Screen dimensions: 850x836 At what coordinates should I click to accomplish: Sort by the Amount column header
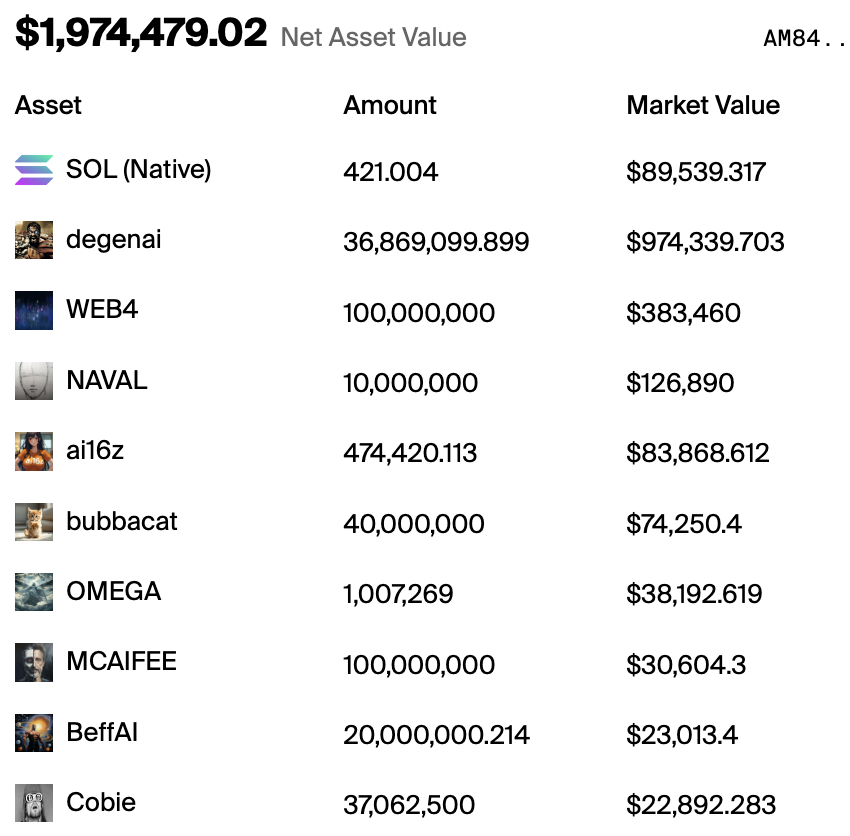coord(390,105)
